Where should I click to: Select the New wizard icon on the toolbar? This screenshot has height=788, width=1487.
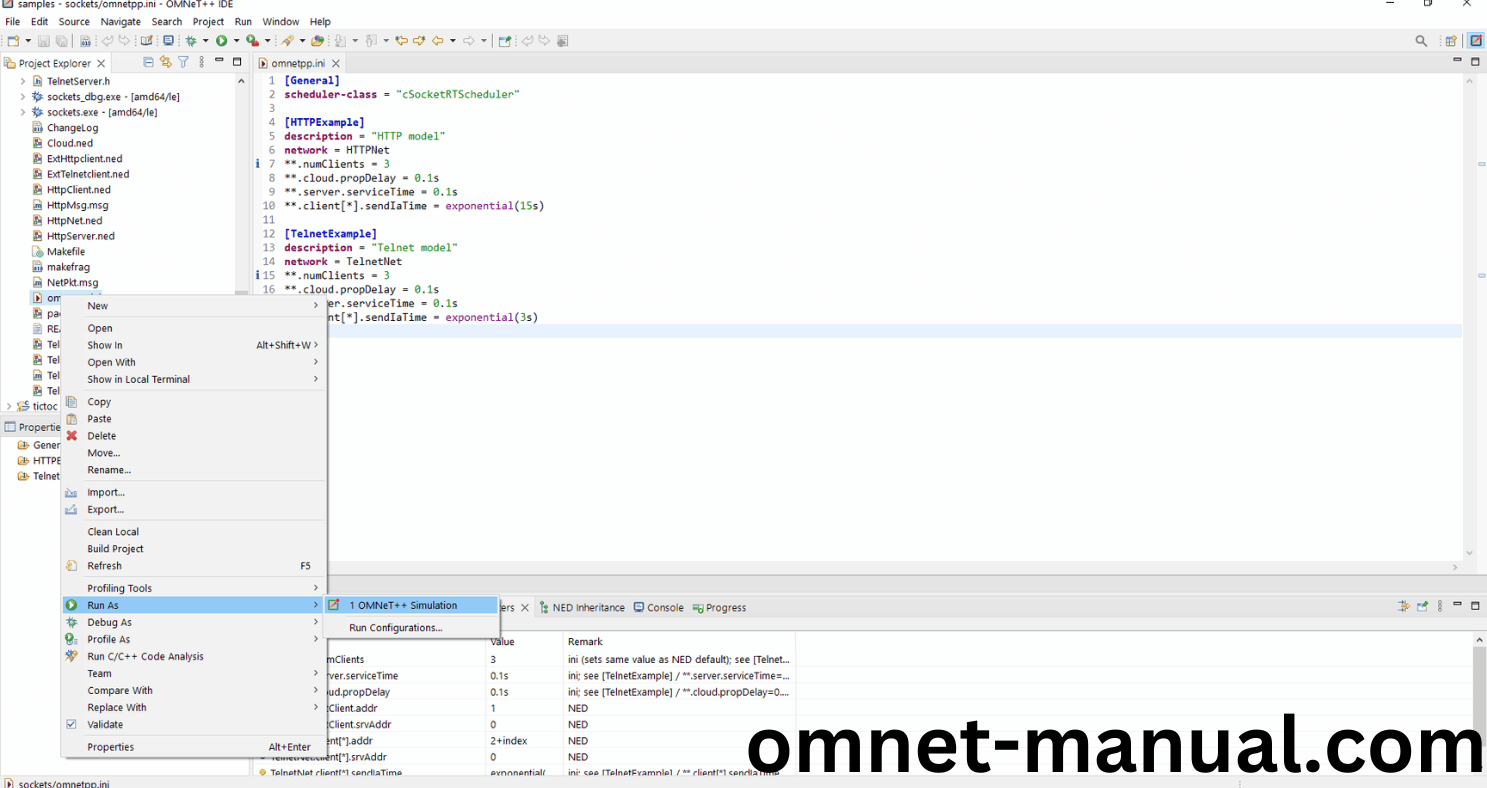tap(14, 40)
